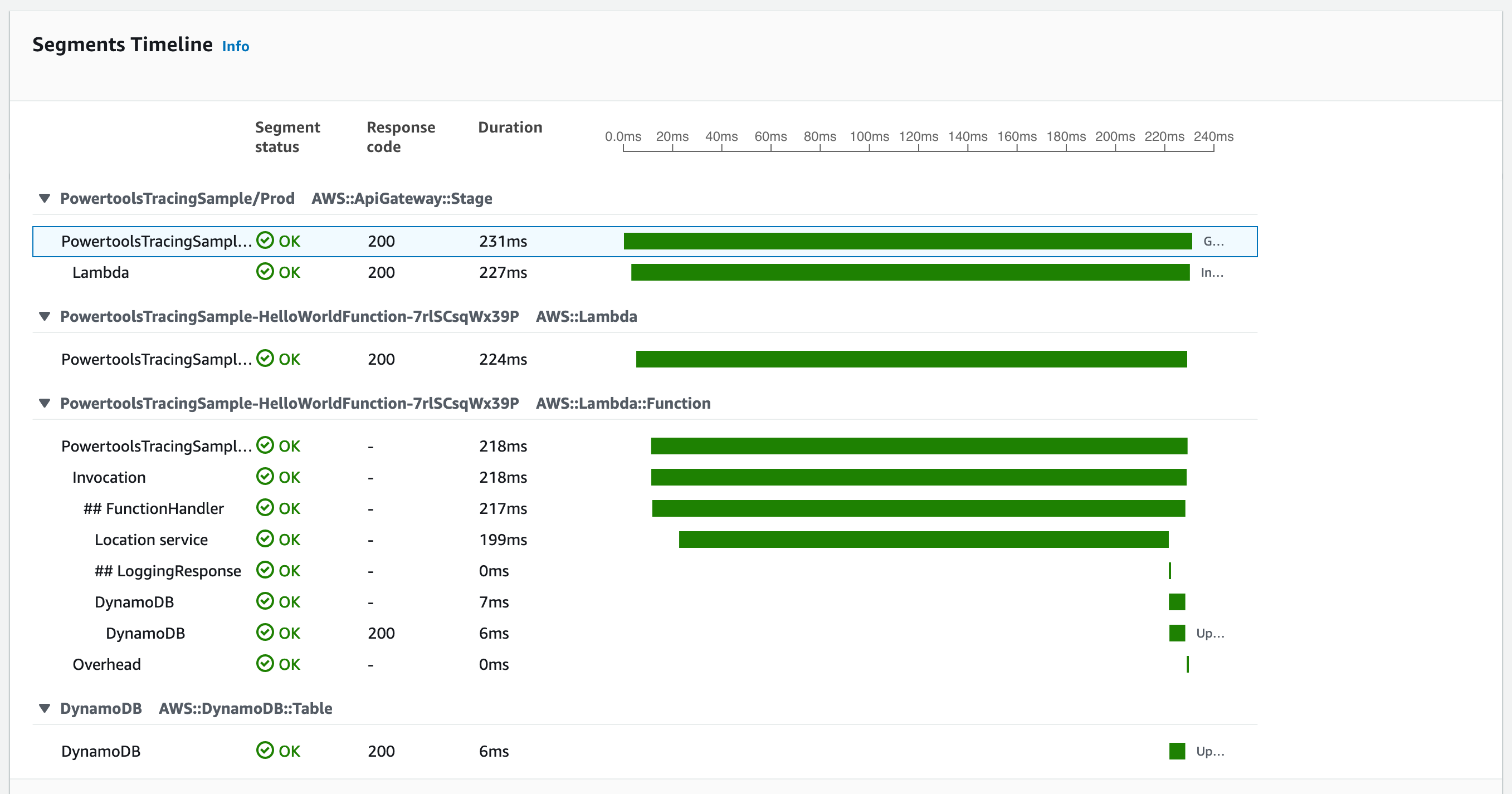Click OK check icon for Overhead row
This screenshot has height=794, width=1512.
point(265,664)
